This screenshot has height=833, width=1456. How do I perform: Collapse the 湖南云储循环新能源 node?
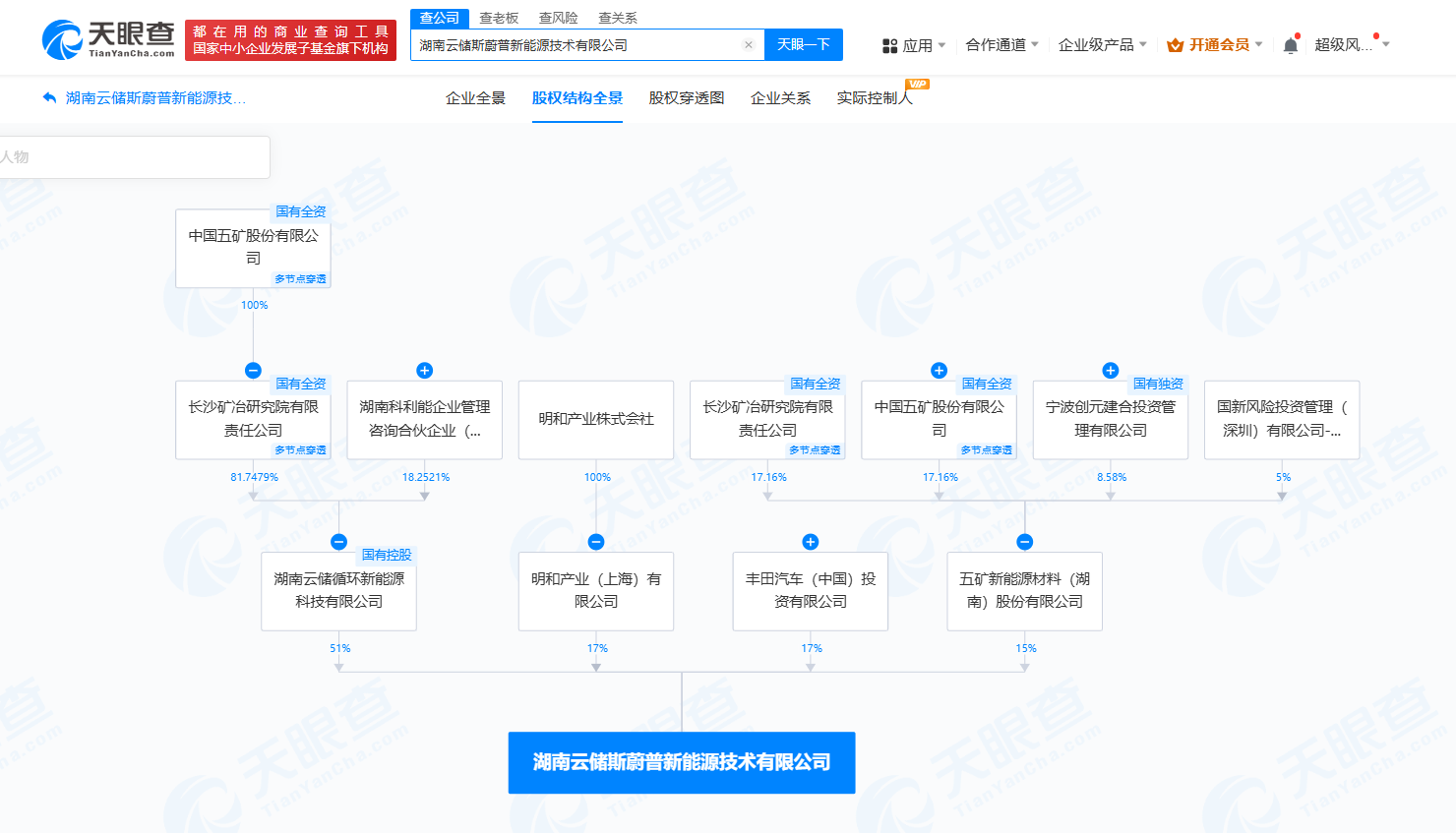click(338, 542)
